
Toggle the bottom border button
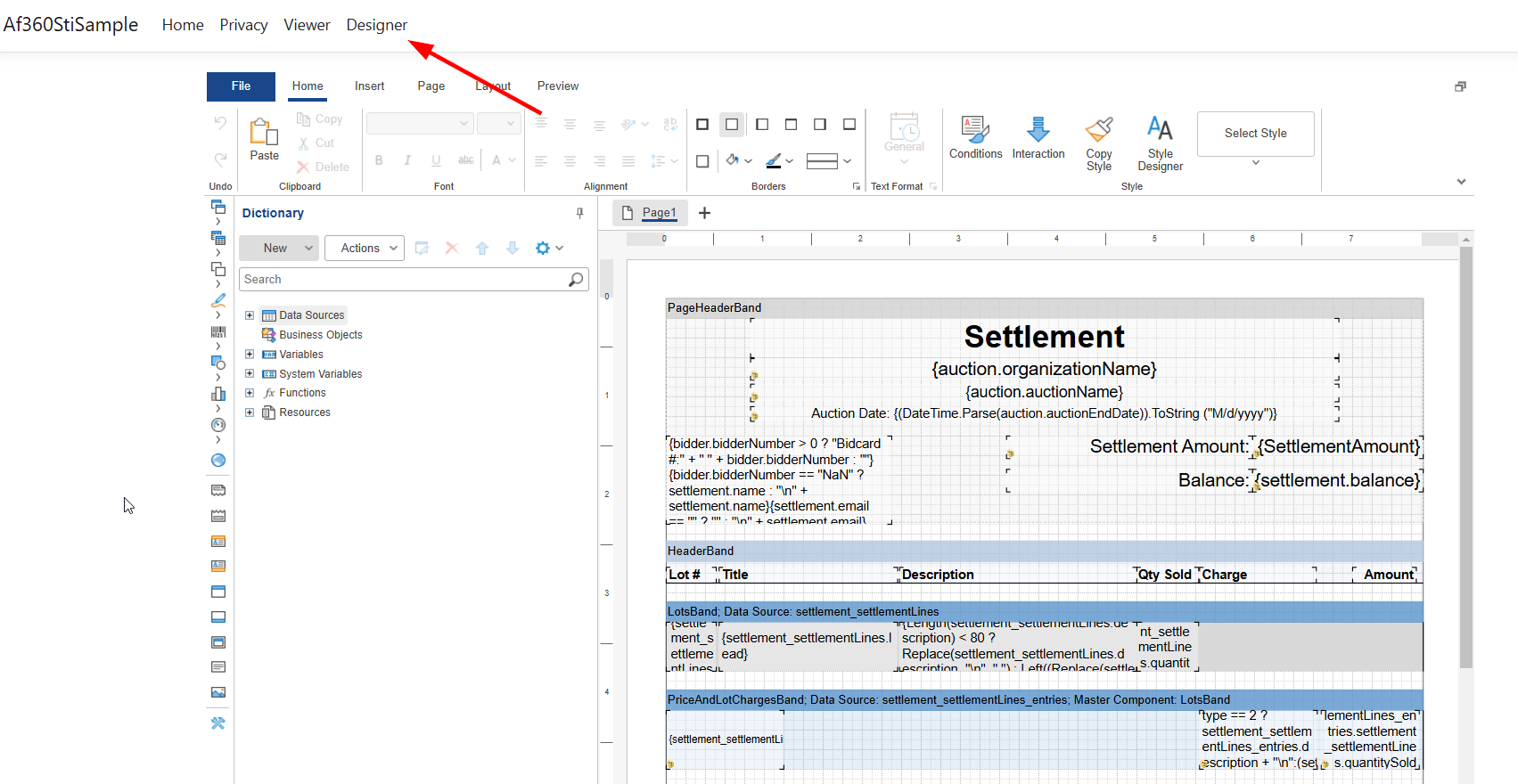(849, 125)
